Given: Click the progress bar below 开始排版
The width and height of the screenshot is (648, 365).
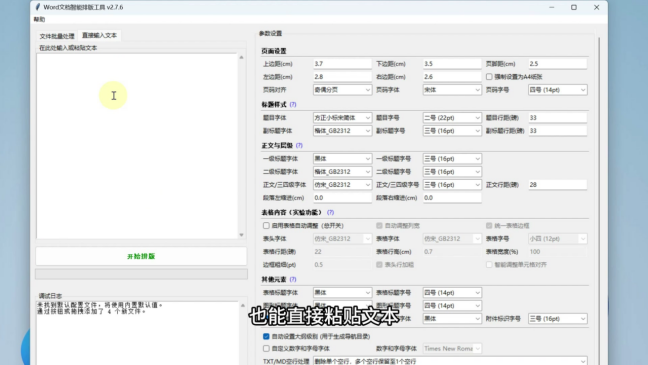Looking at the screenshot, I should (141, 274).
